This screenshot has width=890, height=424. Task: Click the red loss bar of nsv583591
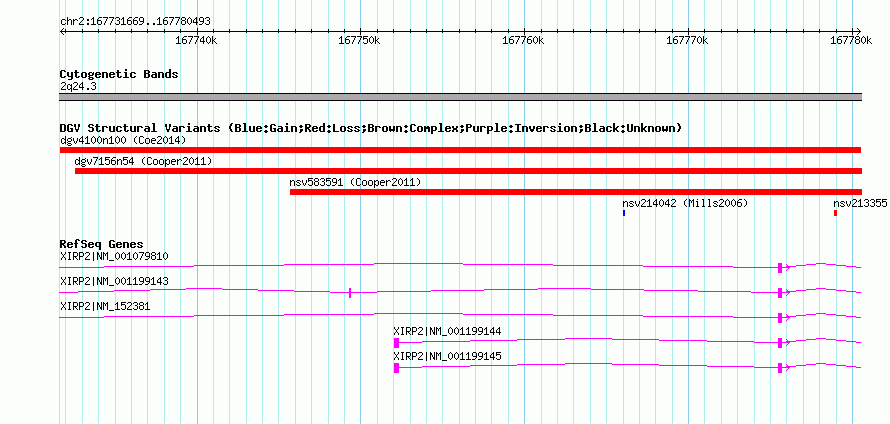tap(576, 192)
